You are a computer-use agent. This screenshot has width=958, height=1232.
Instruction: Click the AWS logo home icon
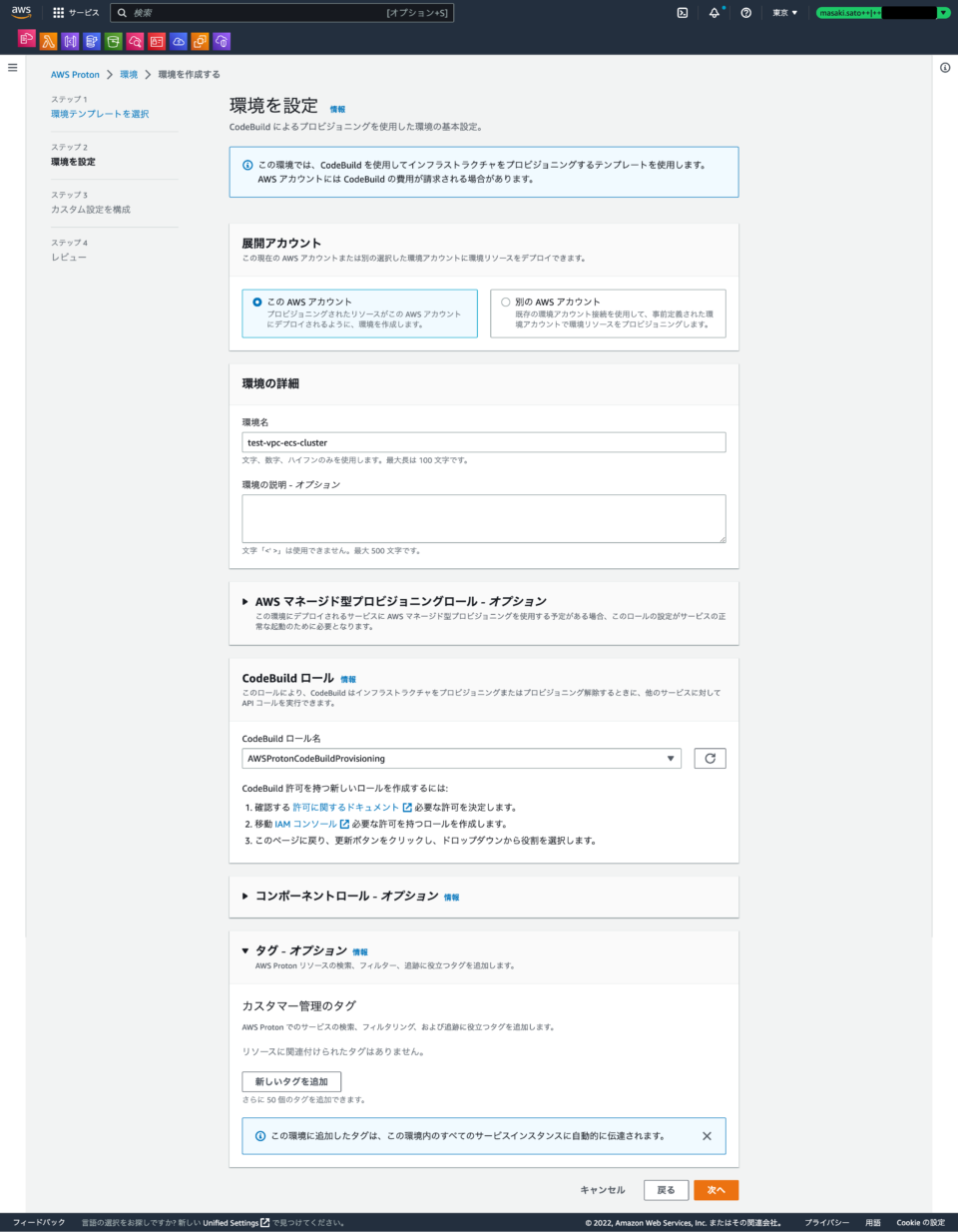pyautogui.click(x=22, y=12)
